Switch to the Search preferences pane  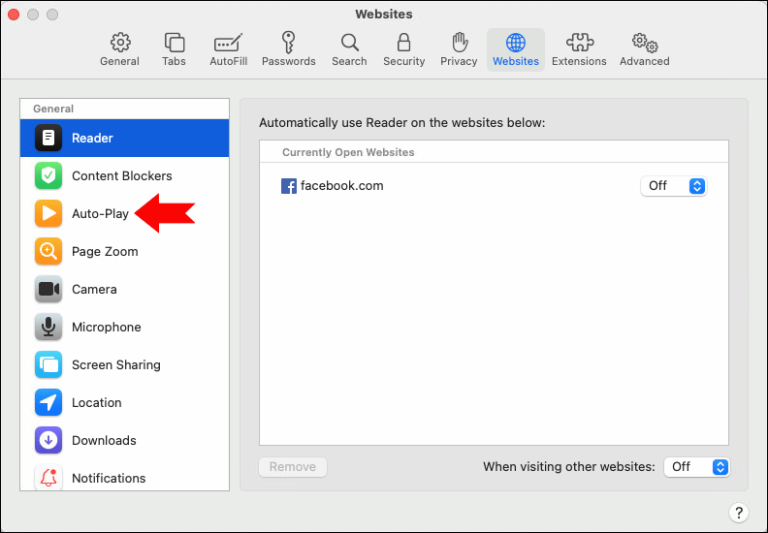[x=349, y=49]
